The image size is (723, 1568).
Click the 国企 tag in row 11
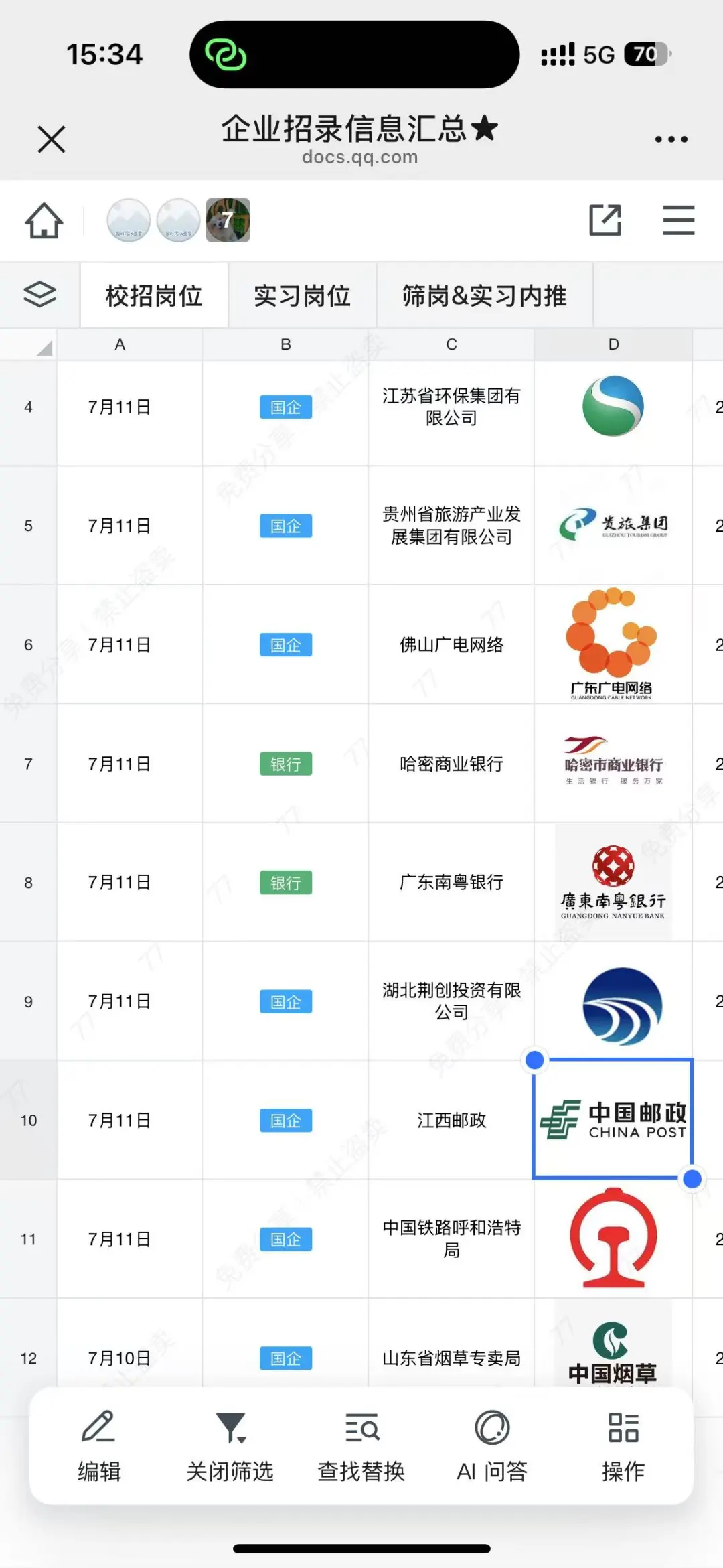click(x=286, y=1240)
